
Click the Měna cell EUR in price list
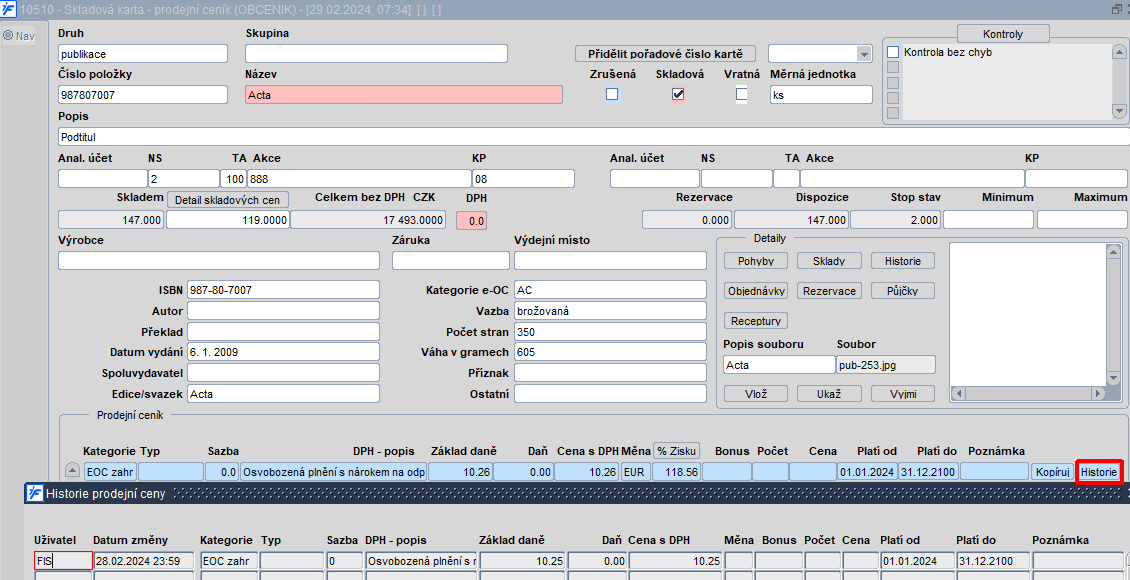635,472
